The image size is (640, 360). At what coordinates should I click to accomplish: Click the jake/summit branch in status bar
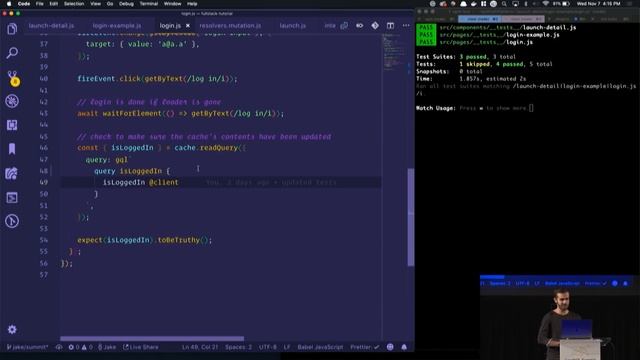point(27,347)
